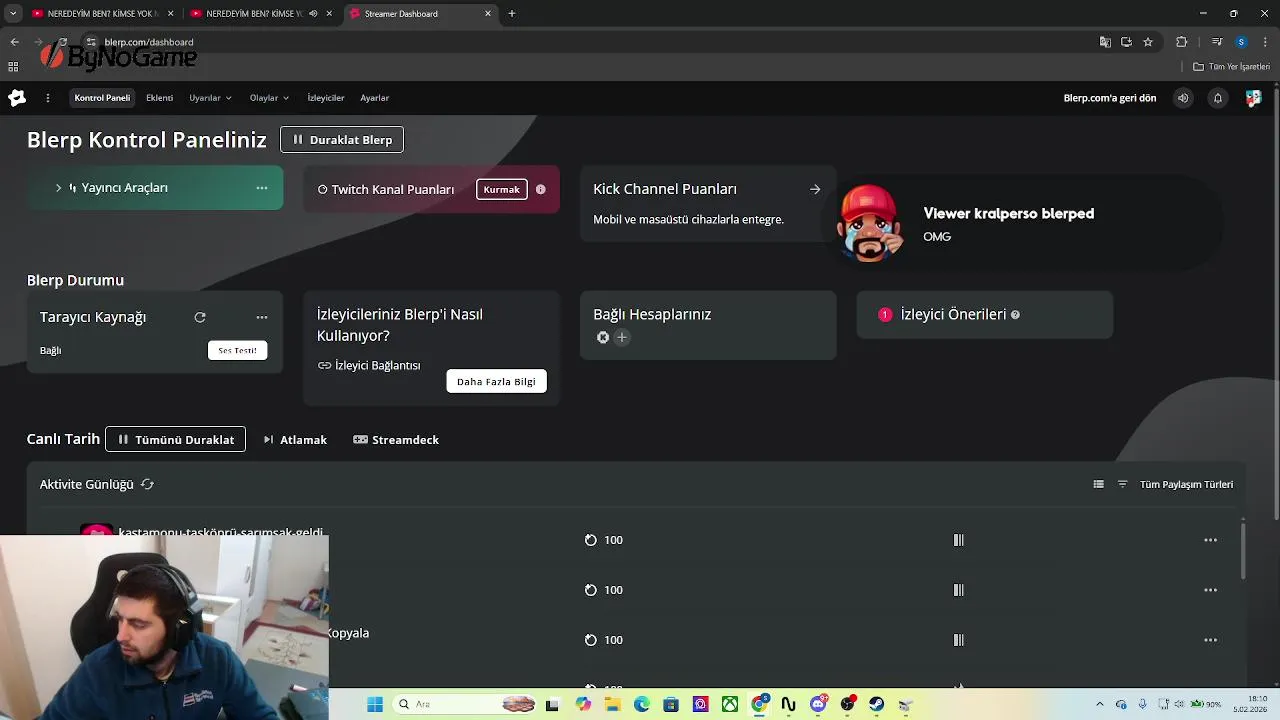1280x720 pixels.
Task: Open browser extensions puzzle icon
Action: point(1182,42)
